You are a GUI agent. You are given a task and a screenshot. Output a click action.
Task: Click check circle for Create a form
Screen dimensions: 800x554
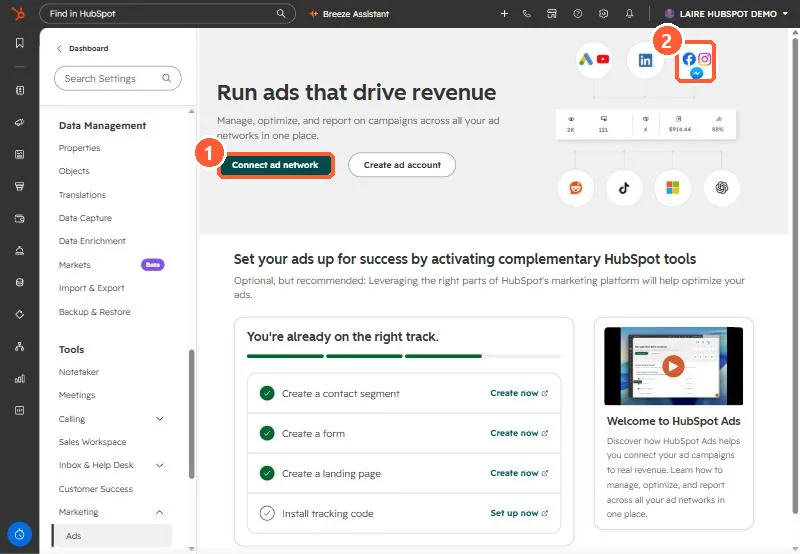tap(267, 433)
